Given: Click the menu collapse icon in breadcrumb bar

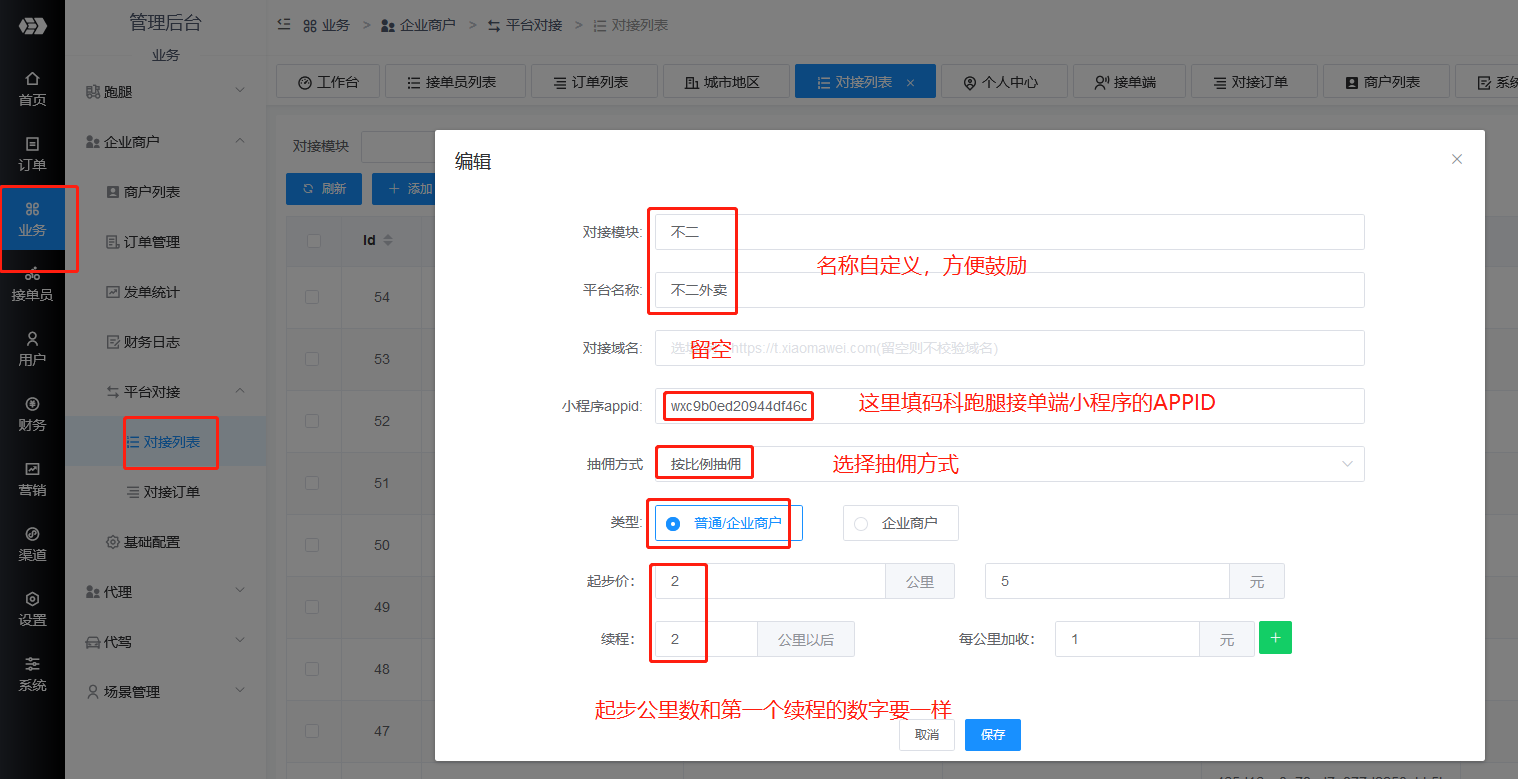Looking at the screenshot, I should (x=284, y=25).
